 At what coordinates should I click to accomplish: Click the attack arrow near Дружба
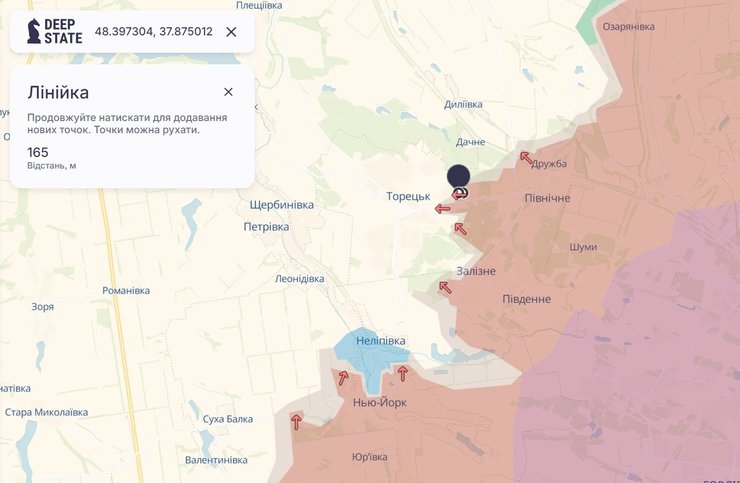pos(525,157)
